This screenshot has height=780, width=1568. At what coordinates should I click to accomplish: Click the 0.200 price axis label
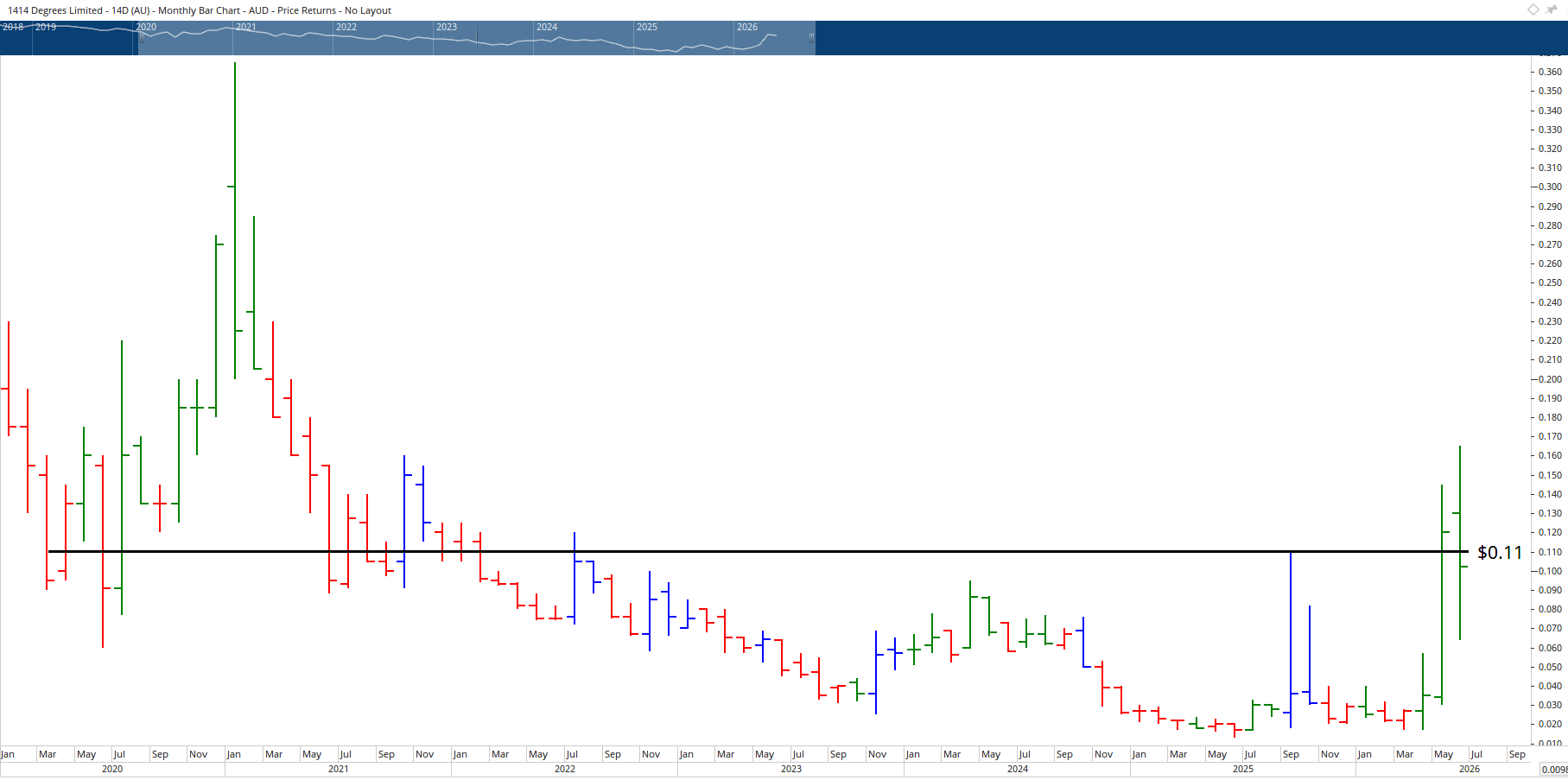click(1550, 379)
